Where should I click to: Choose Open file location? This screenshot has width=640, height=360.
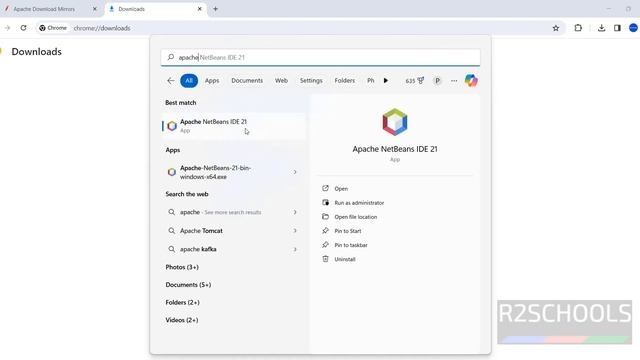[356, 217]
